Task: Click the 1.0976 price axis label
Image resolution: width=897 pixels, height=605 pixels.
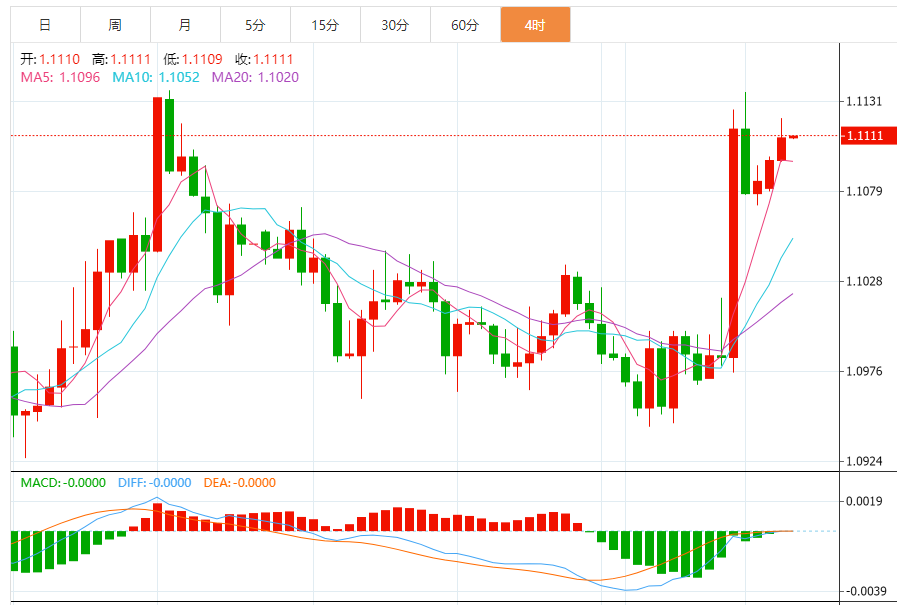Action: pos(864,371)
